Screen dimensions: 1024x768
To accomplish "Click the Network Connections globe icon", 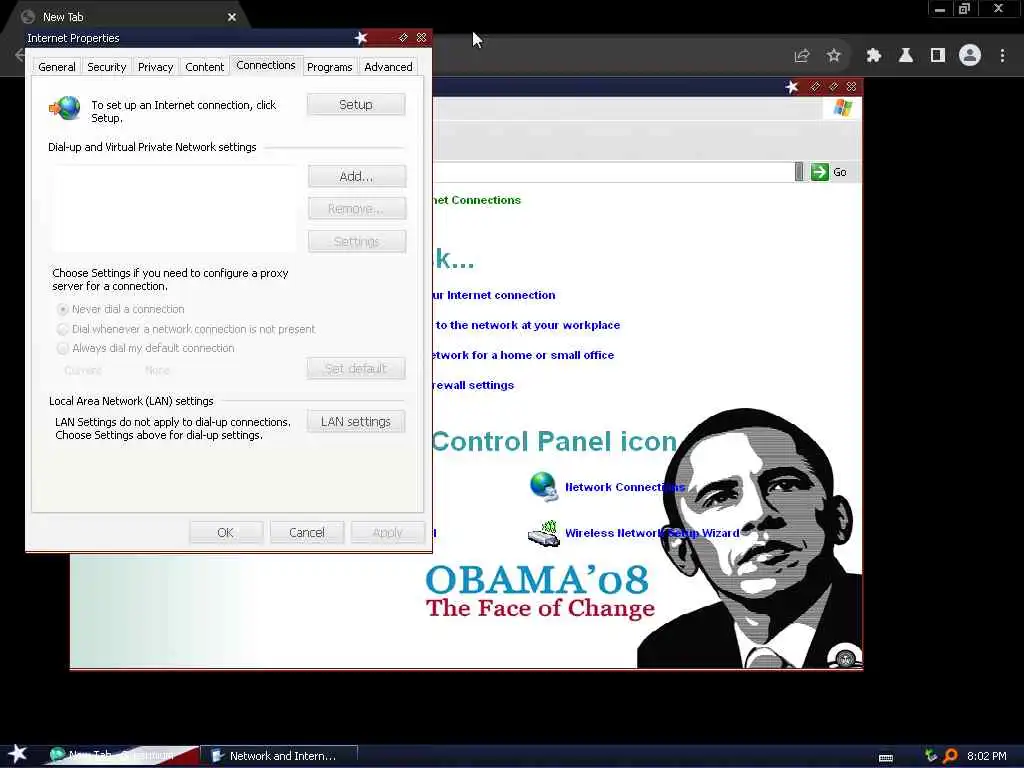I will [x=543, y=487].
